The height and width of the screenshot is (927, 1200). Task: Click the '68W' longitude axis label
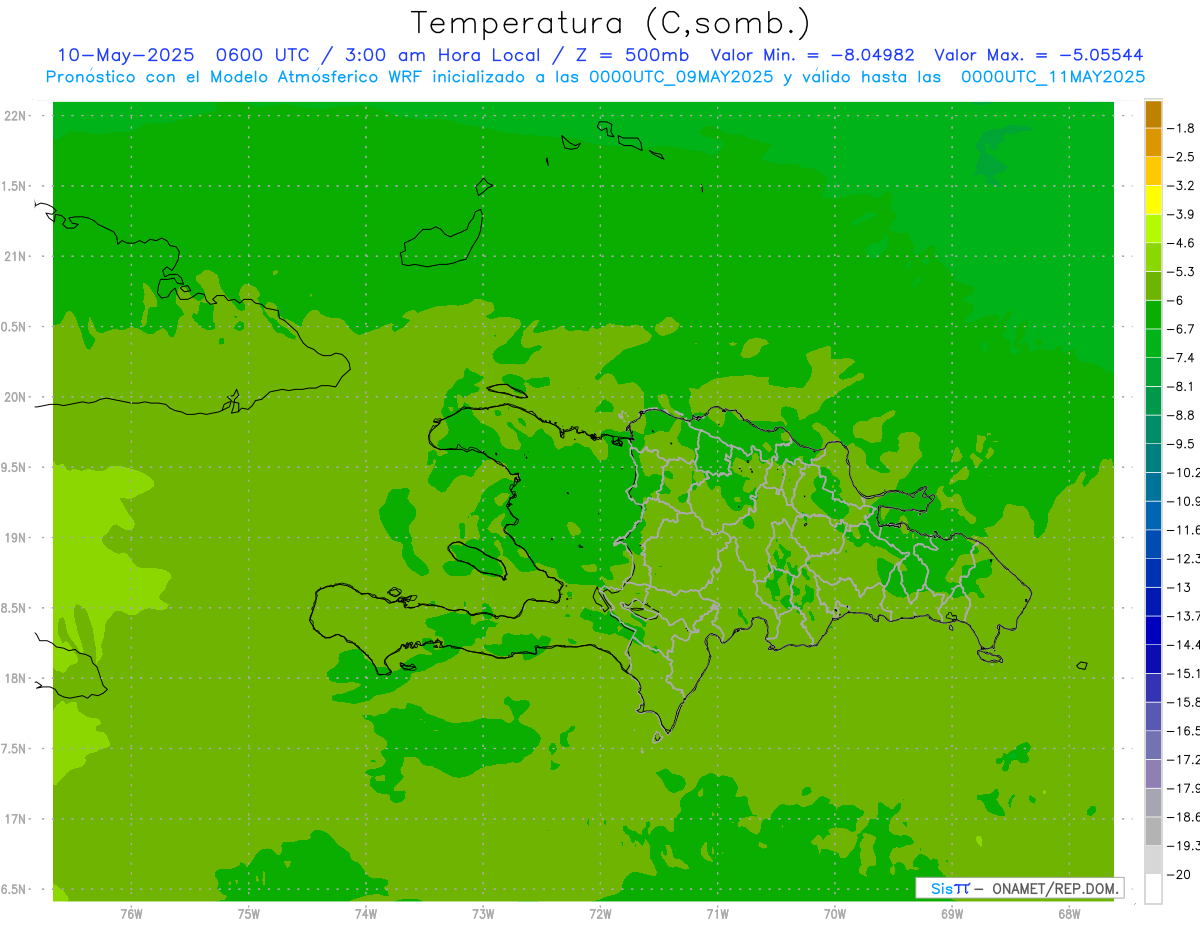pos(1069,913)
